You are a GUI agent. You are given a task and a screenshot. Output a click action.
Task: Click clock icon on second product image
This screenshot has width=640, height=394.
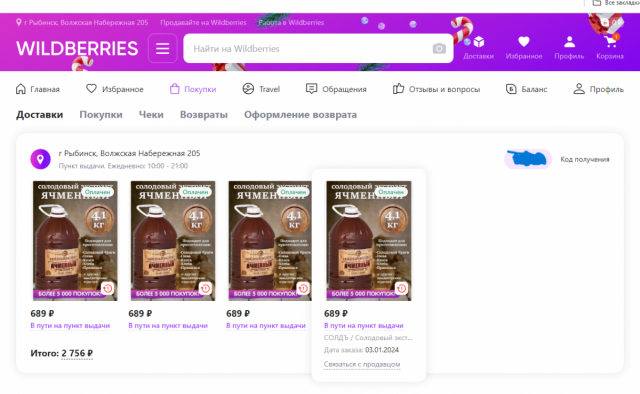click(205, 288)
